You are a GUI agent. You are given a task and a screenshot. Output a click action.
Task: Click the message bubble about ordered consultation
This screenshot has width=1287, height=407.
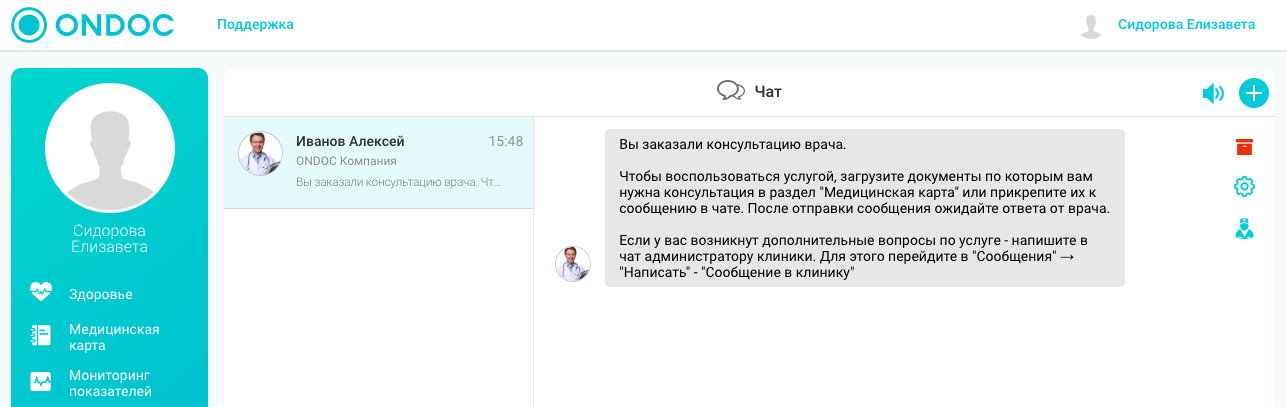click(x=864, y=208)
